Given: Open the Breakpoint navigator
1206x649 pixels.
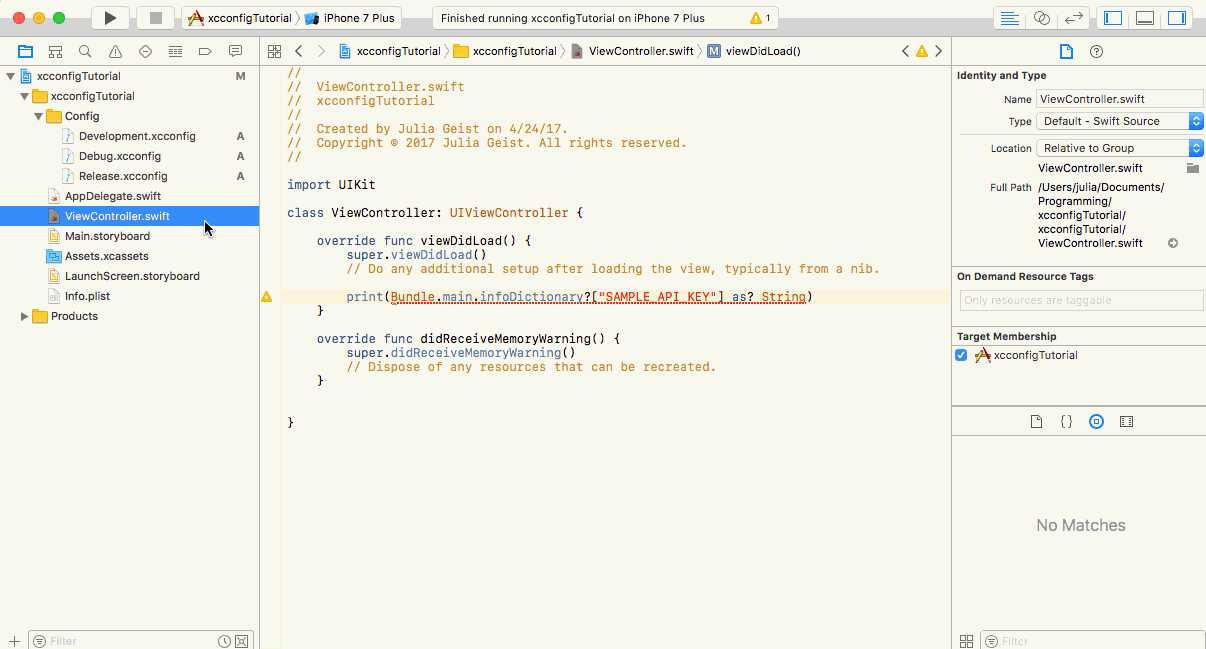Looking at the screenshot, I should (205, 51).
